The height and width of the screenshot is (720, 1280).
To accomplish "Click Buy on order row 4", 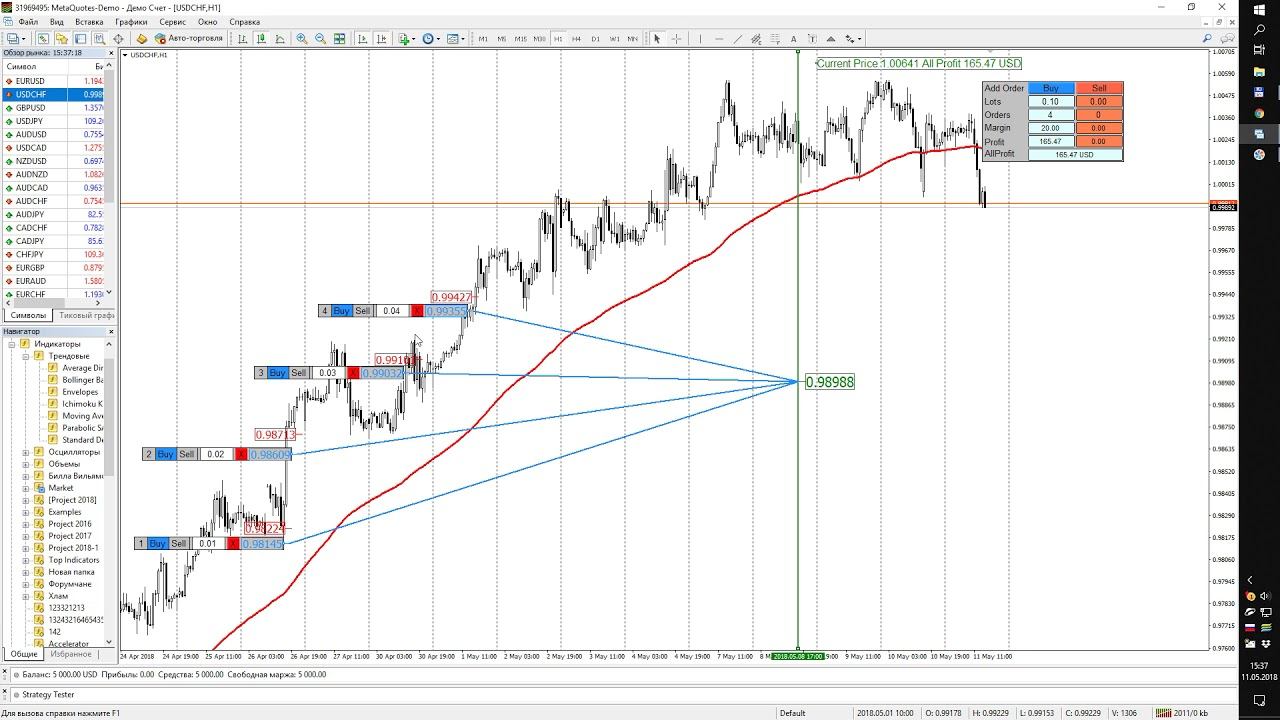I will click(342, 311).
